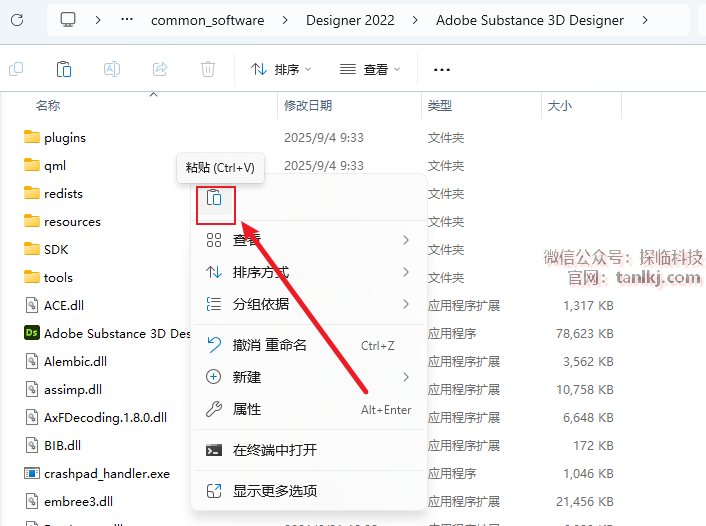Image resolution: width=706 pixels, height=526 pixels.
Task: Select the crashpad_handler.exe file
Action: (x=97, y=473)
